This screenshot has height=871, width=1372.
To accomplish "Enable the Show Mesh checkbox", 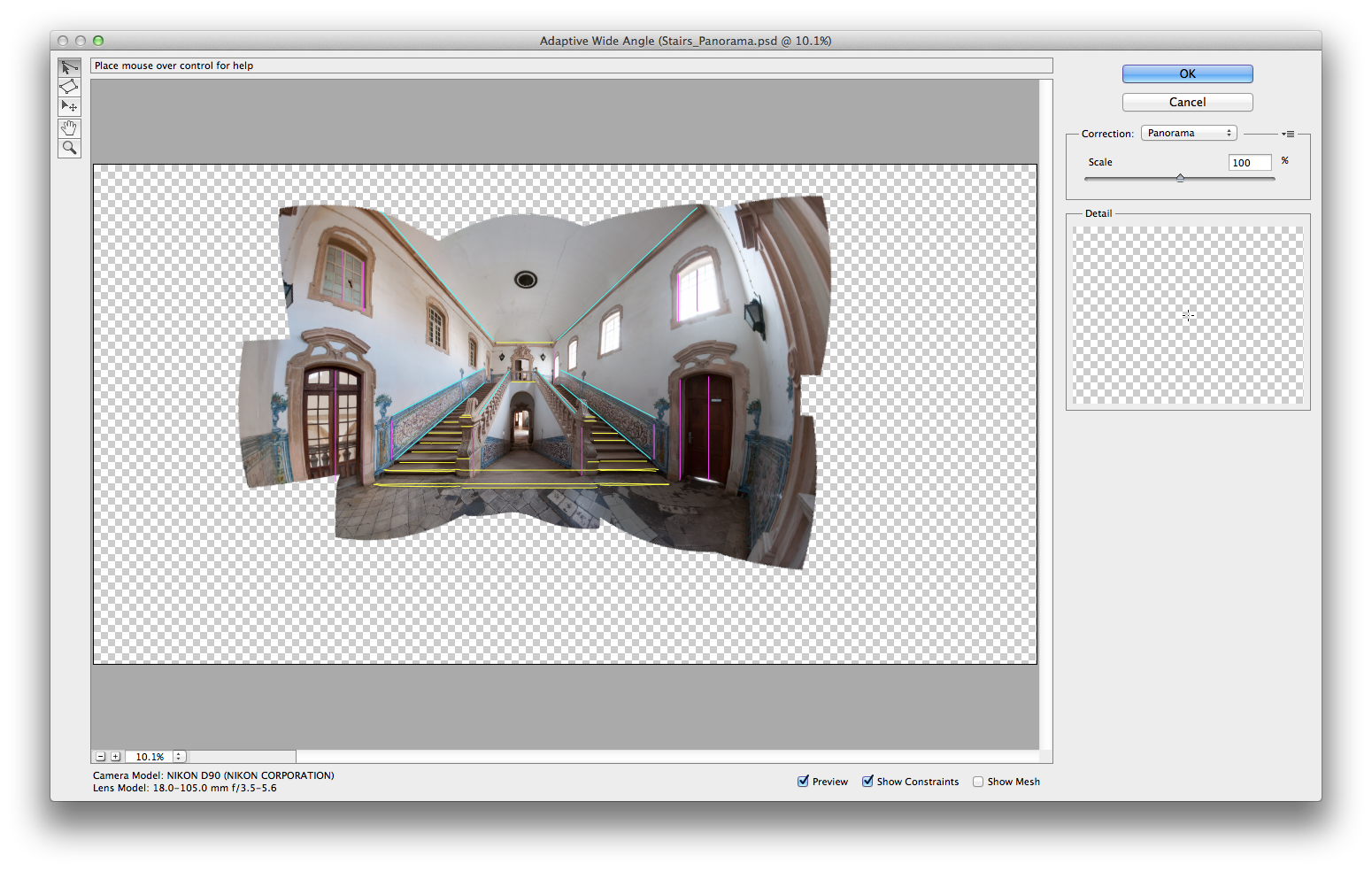I will (978, 782).
